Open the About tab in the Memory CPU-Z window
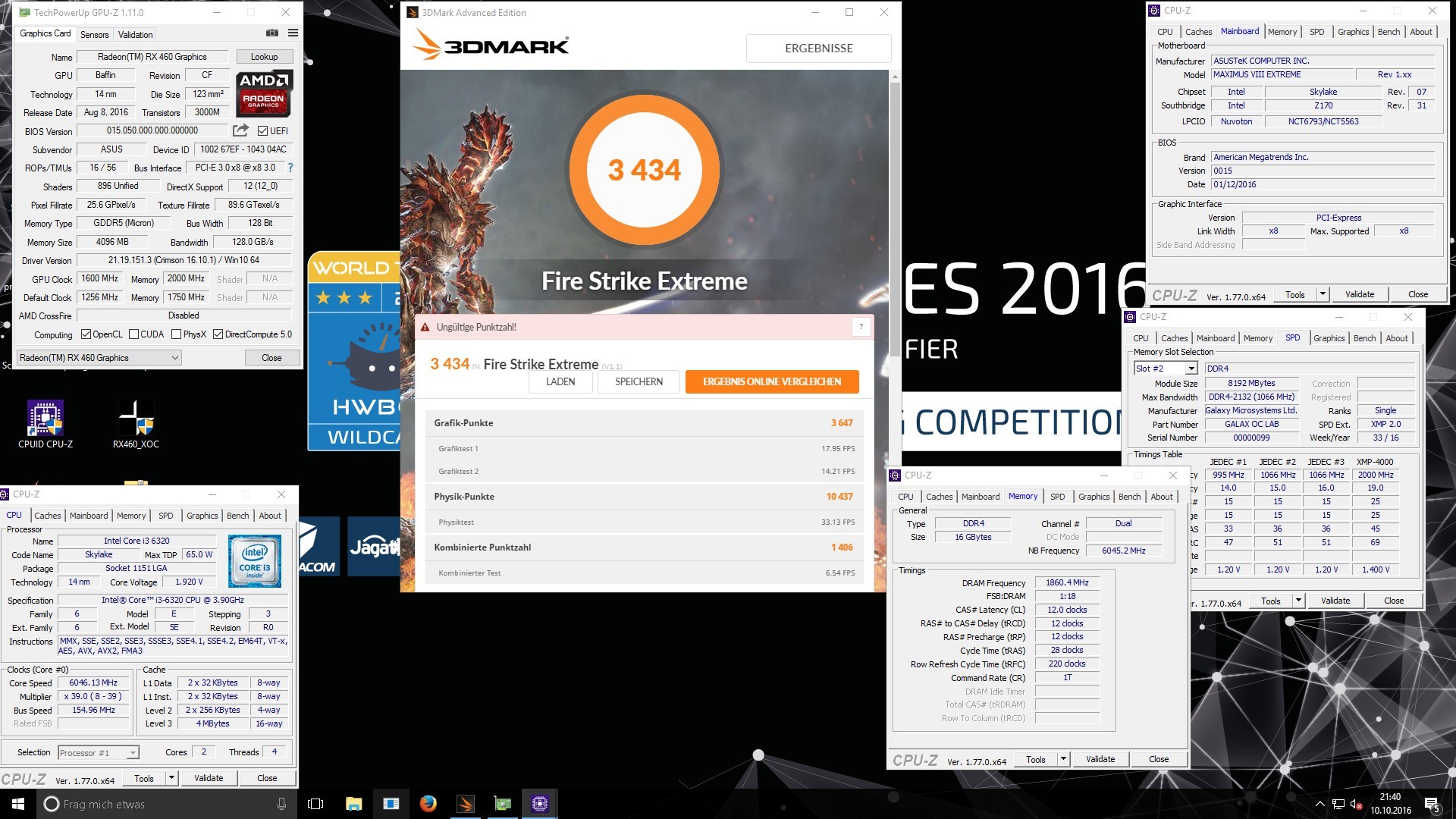The width and height of the screenshot is (1456, 819). point(1162,497)
